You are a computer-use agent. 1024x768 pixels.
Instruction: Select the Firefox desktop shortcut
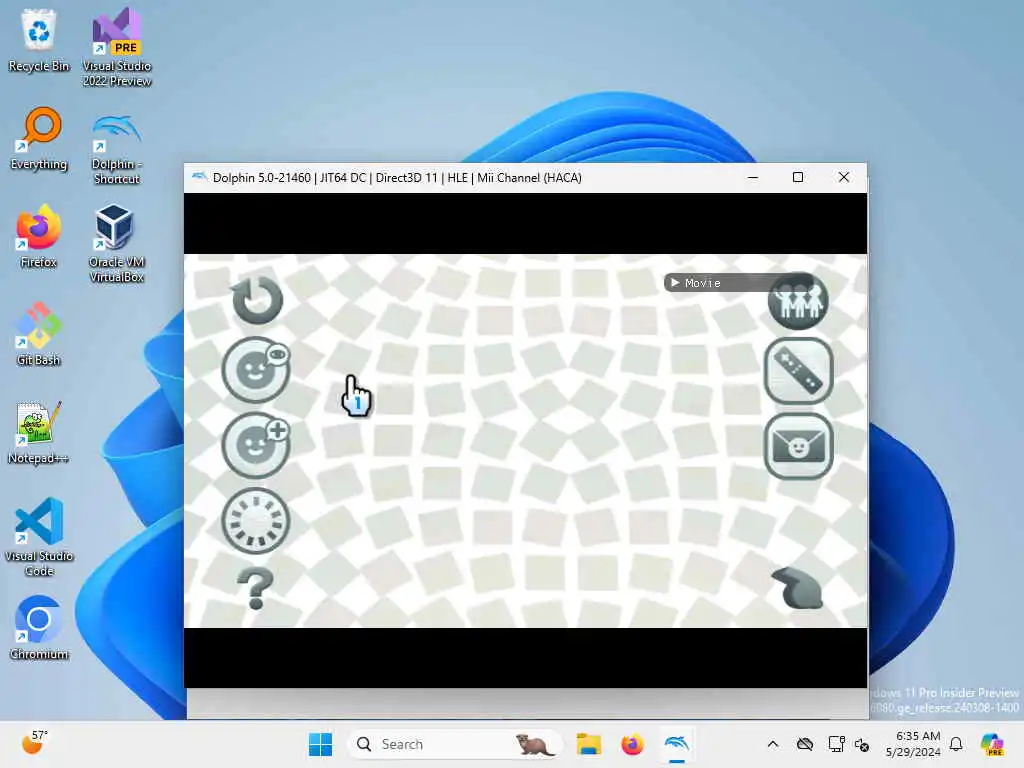click(39, 236)
